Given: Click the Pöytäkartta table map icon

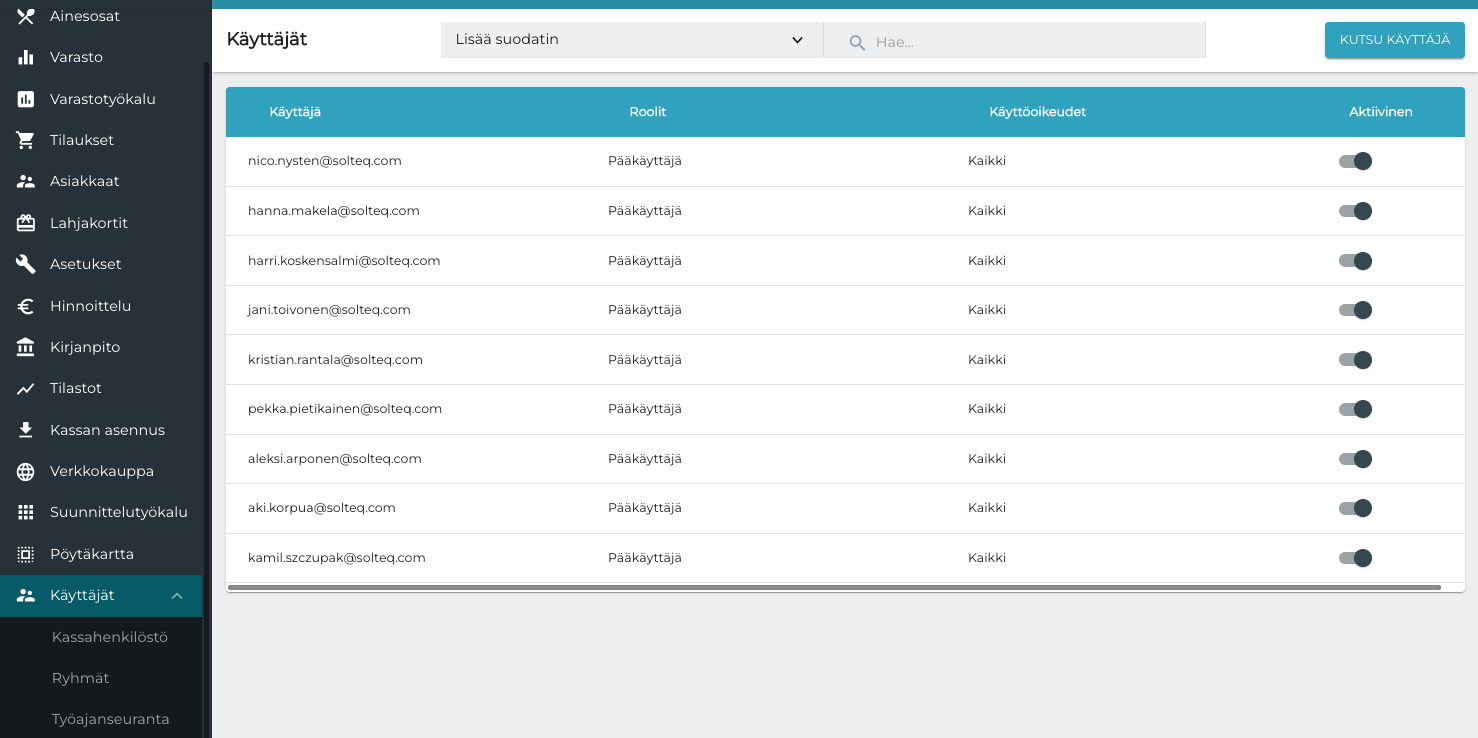Looking at the screenshot, I should click(26, 554).
